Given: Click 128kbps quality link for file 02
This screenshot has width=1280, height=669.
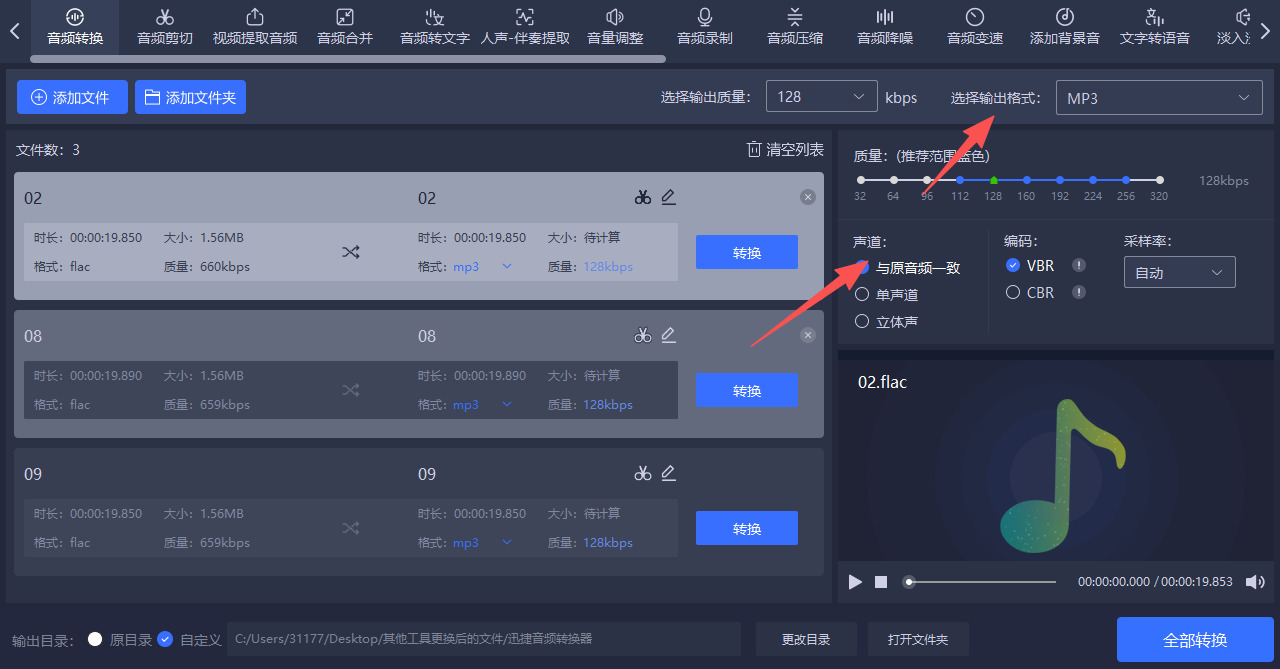Looking at the screenshot, I should [x=608, y=267].
